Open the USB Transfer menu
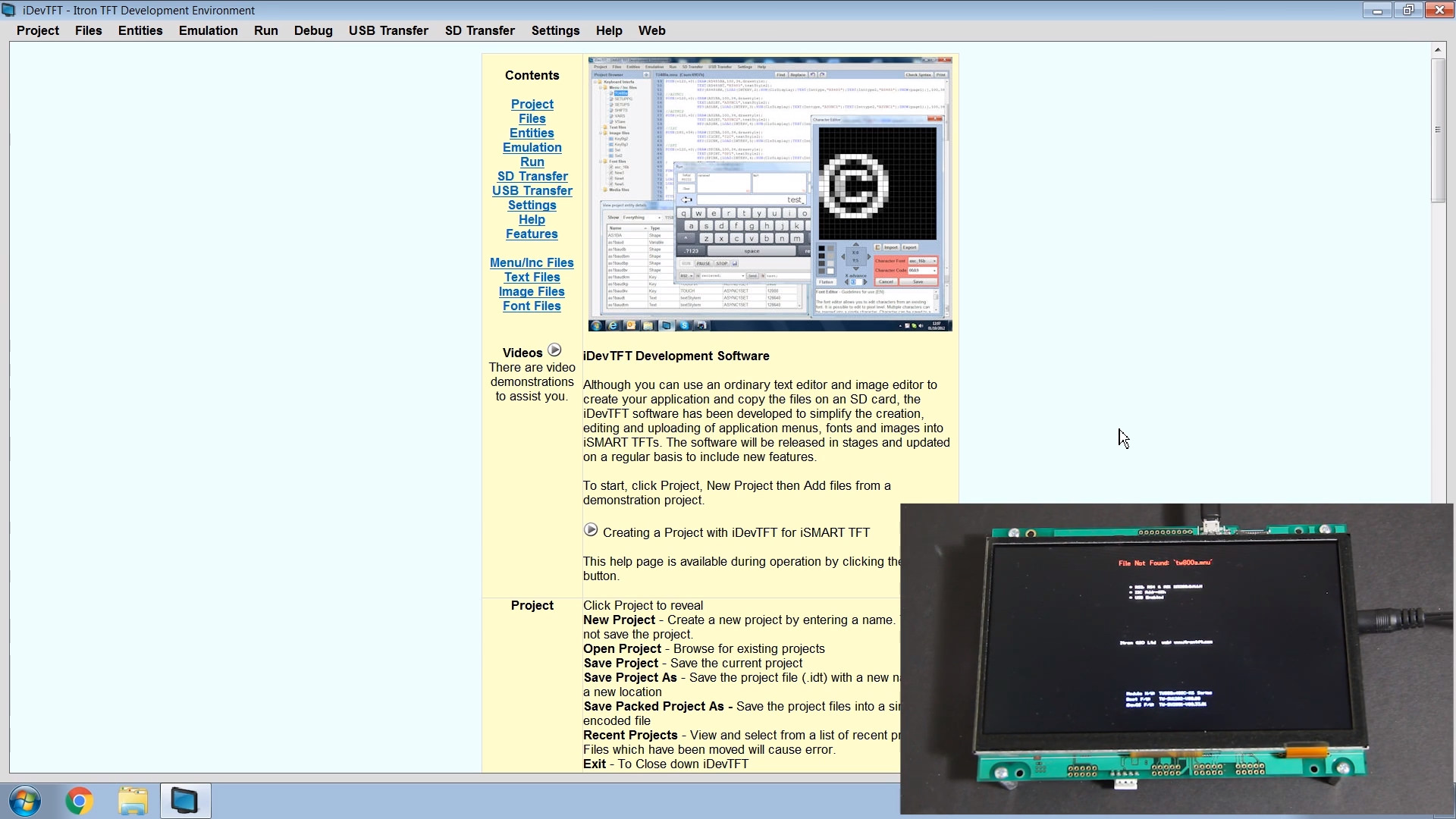Screen dimensions: 1456x819 (x=388, y=30)
